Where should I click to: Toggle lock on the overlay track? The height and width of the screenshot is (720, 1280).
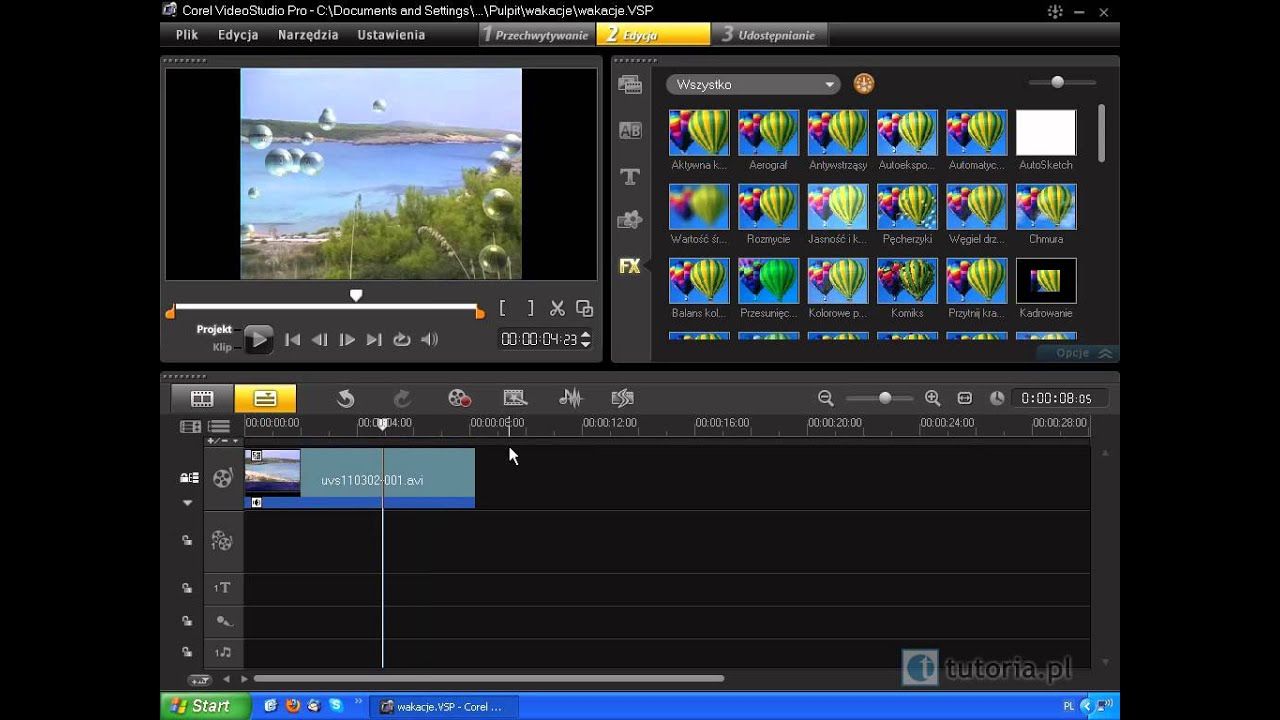(x=187, y=541)
